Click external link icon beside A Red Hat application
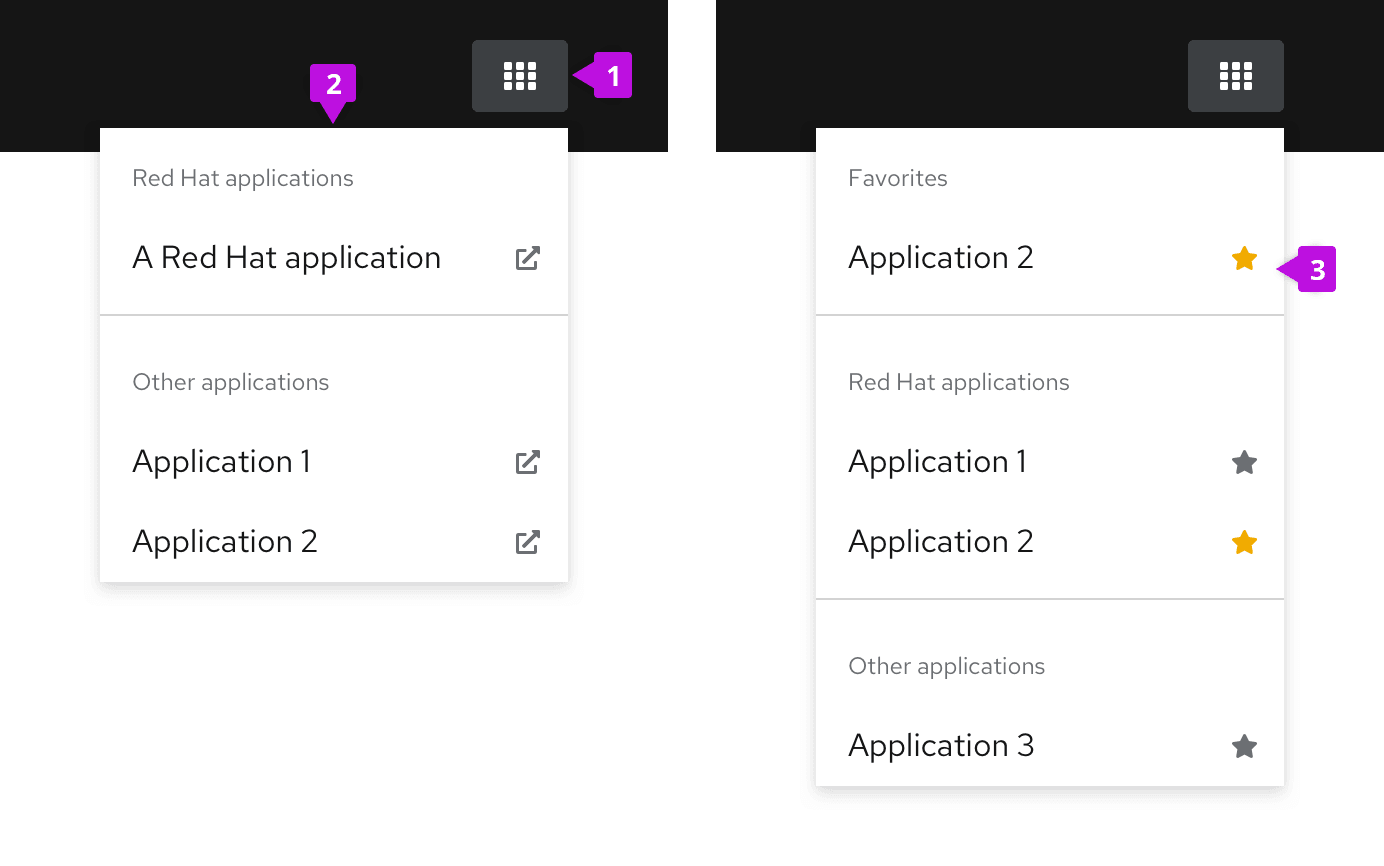This screenshot has width=1384, height=866. [527, 258]
